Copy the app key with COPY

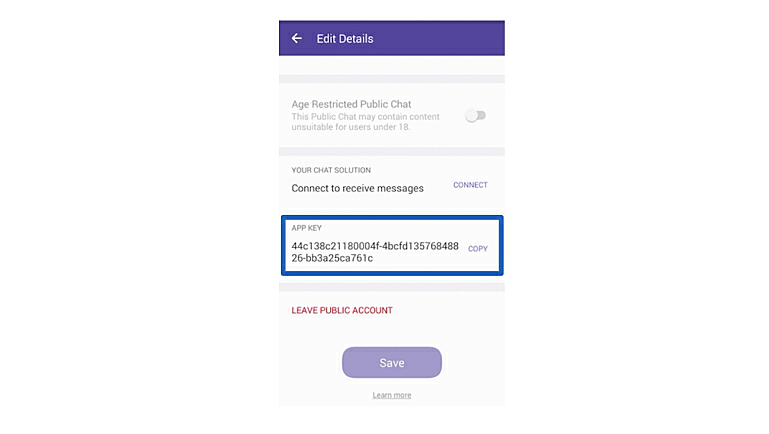478,248
